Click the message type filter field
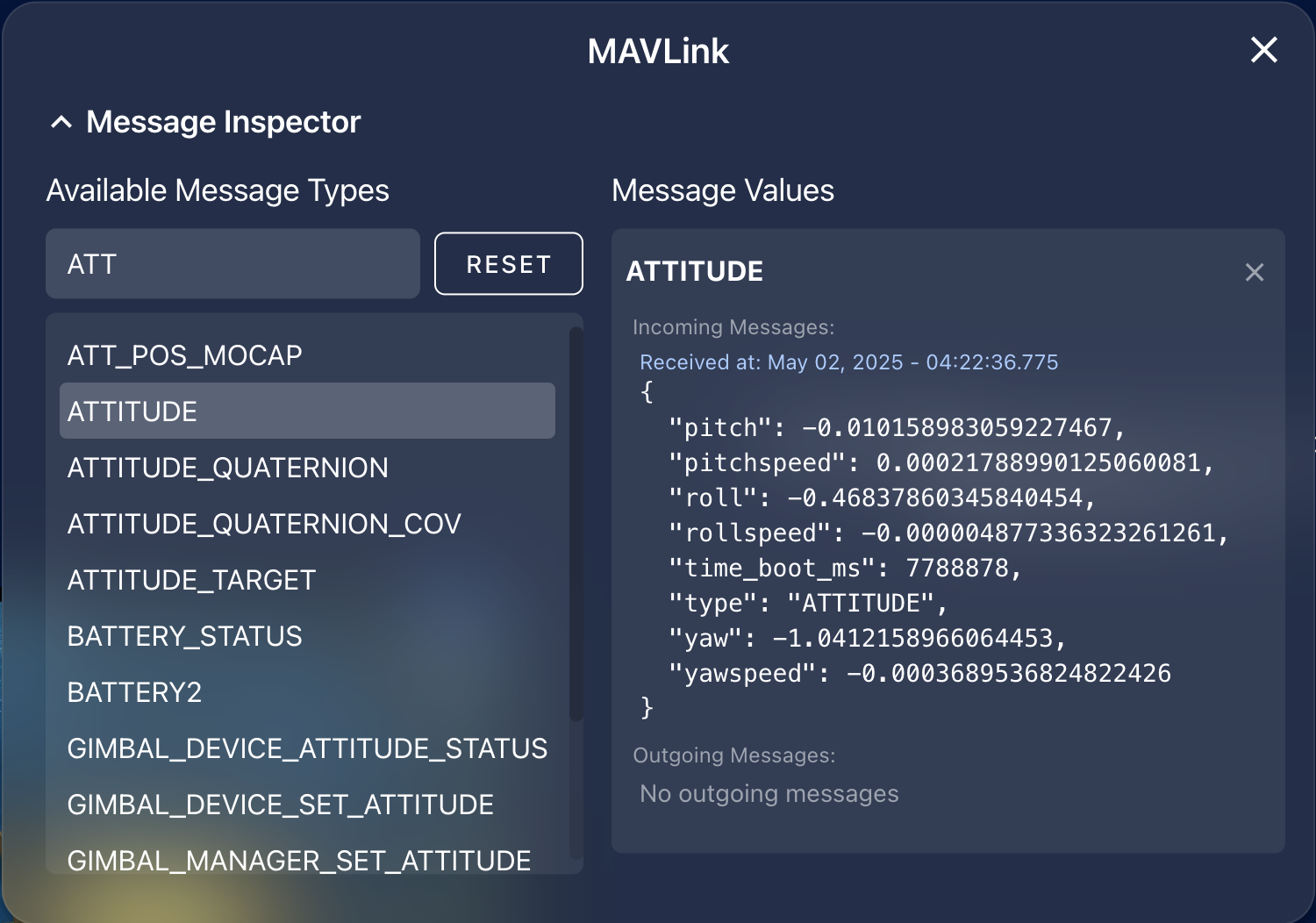 click(232, 263)
